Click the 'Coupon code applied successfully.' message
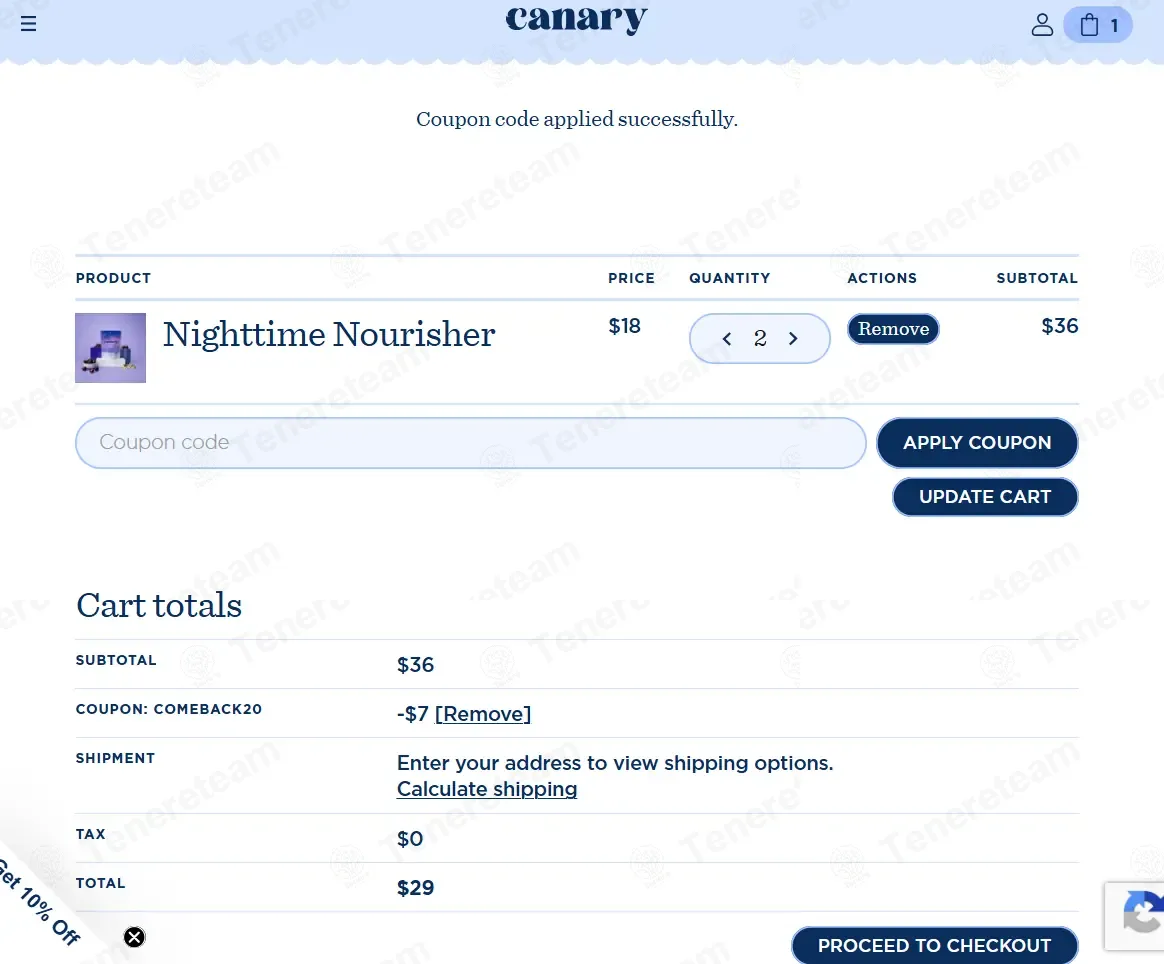 577,119
